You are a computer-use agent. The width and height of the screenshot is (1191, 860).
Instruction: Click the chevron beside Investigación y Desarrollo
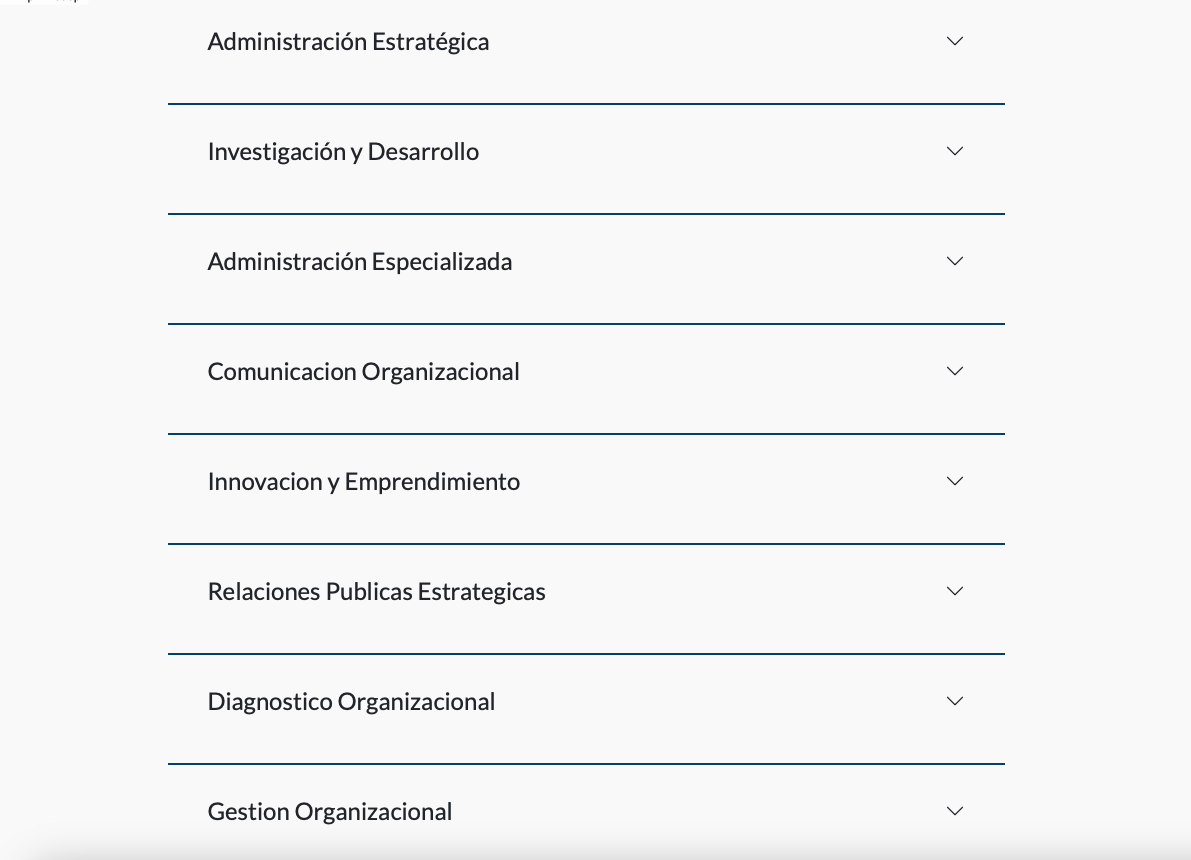click(955, 151)
